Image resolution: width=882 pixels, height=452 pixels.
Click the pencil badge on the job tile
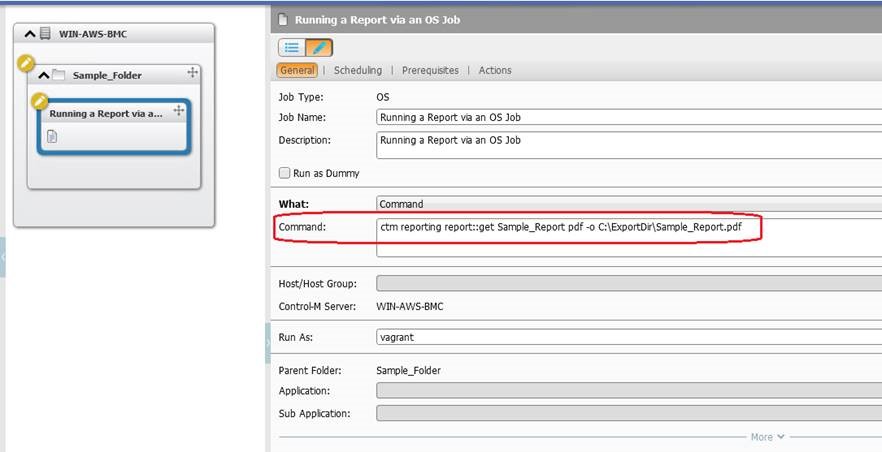click(x=39, y=101)
